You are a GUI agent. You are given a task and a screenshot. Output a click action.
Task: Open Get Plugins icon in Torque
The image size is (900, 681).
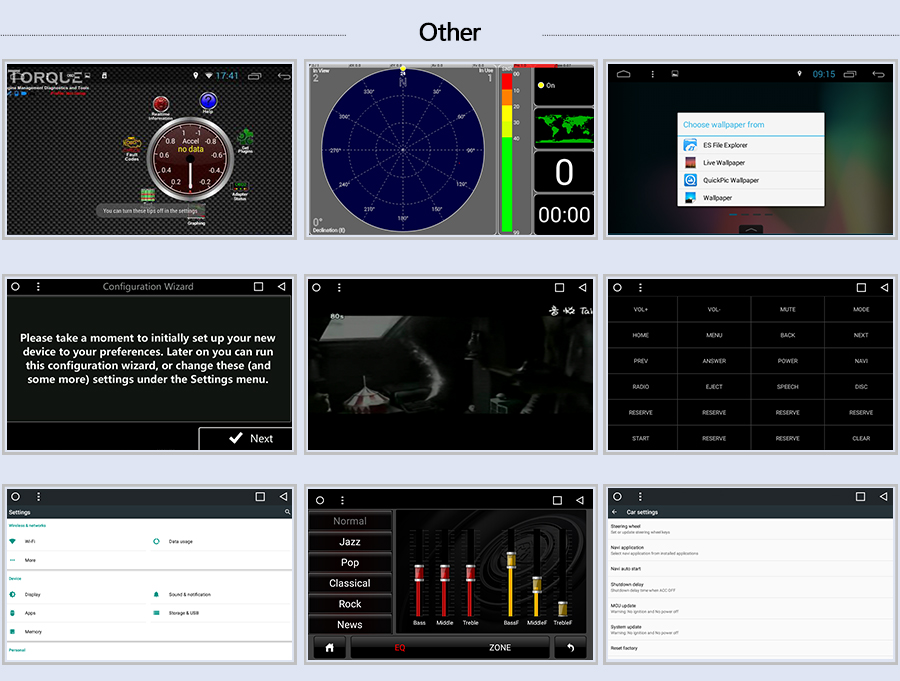click(245, 137)
